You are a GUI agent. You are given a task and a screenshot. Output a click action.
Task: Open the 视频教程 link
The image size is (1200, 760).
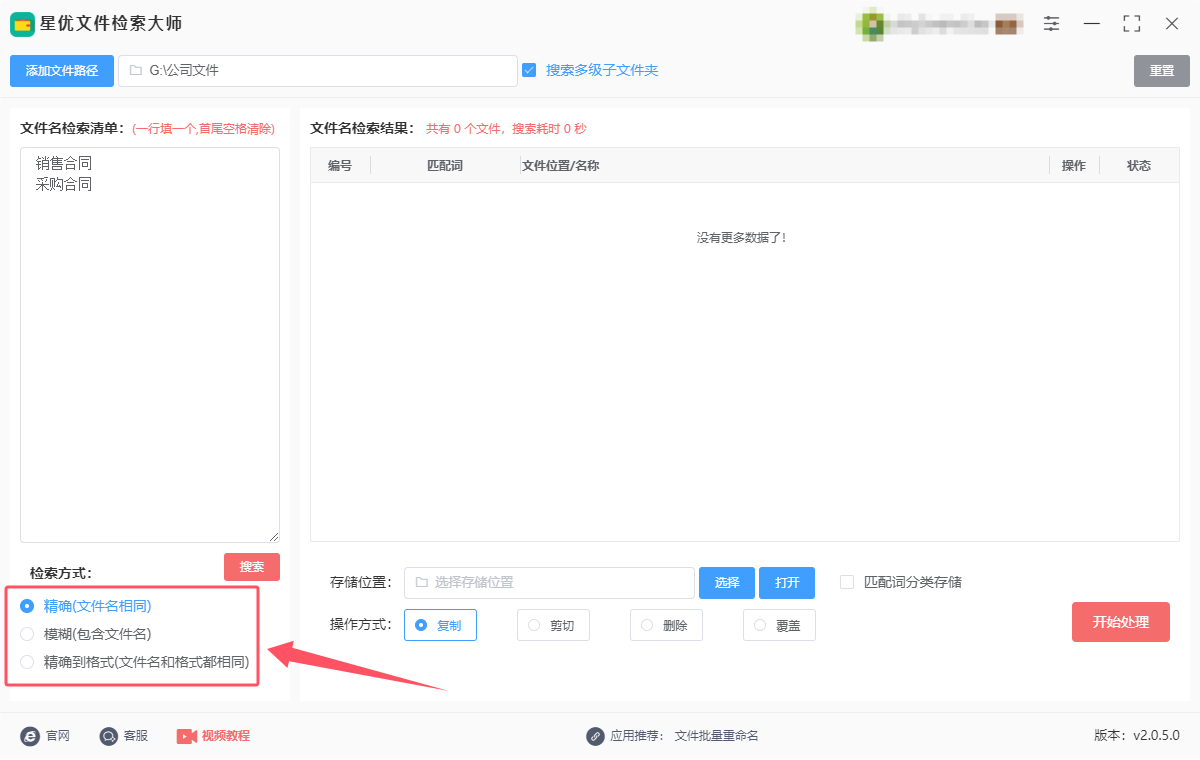(226, 736)
